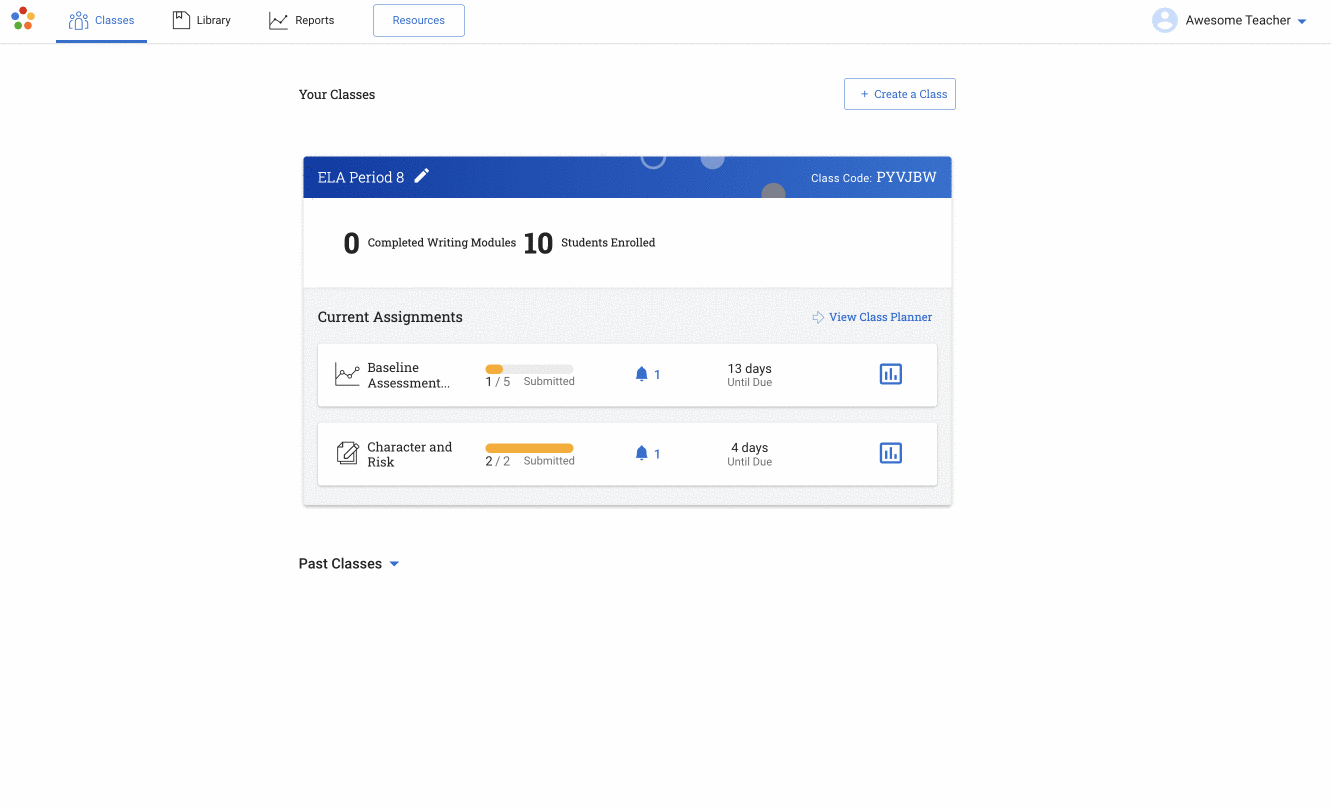
Task: Click Baseline Assessment submission progress bar
Action: [x=529, y=369]
